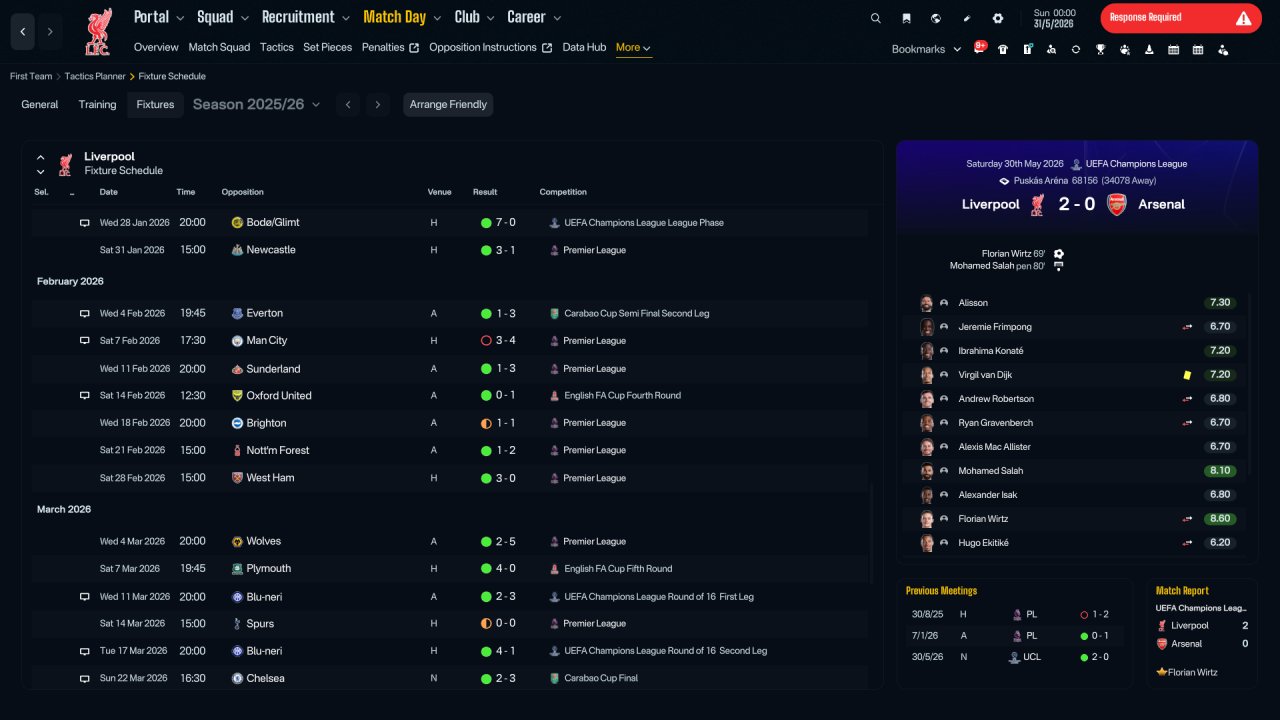Open the Match Day dropdown
The image size is (1280, 720).
point(403,17)
